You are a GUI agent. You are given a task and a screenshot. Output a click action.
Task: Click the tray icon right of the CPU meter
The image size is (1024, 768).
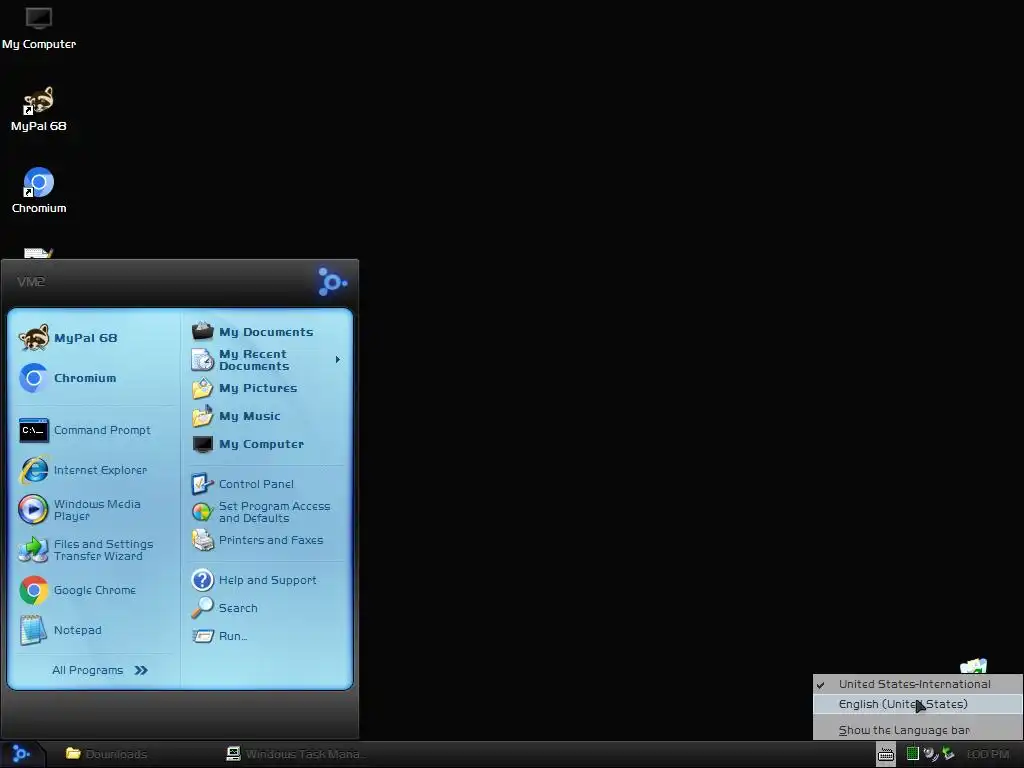[930, 754]
